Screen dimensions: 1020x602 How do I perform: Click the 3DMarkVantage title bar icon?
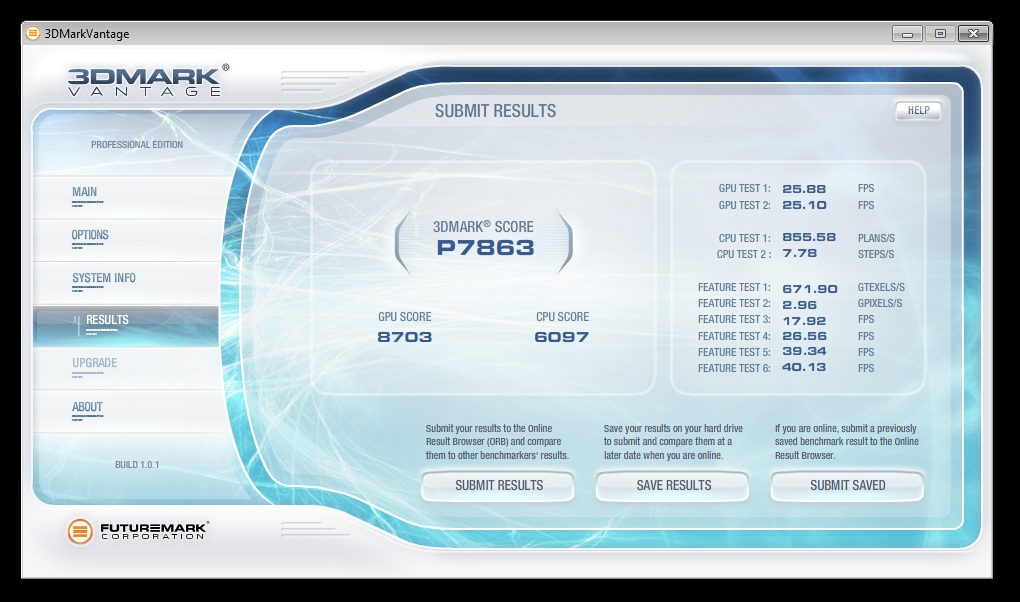tap(33, 33)
